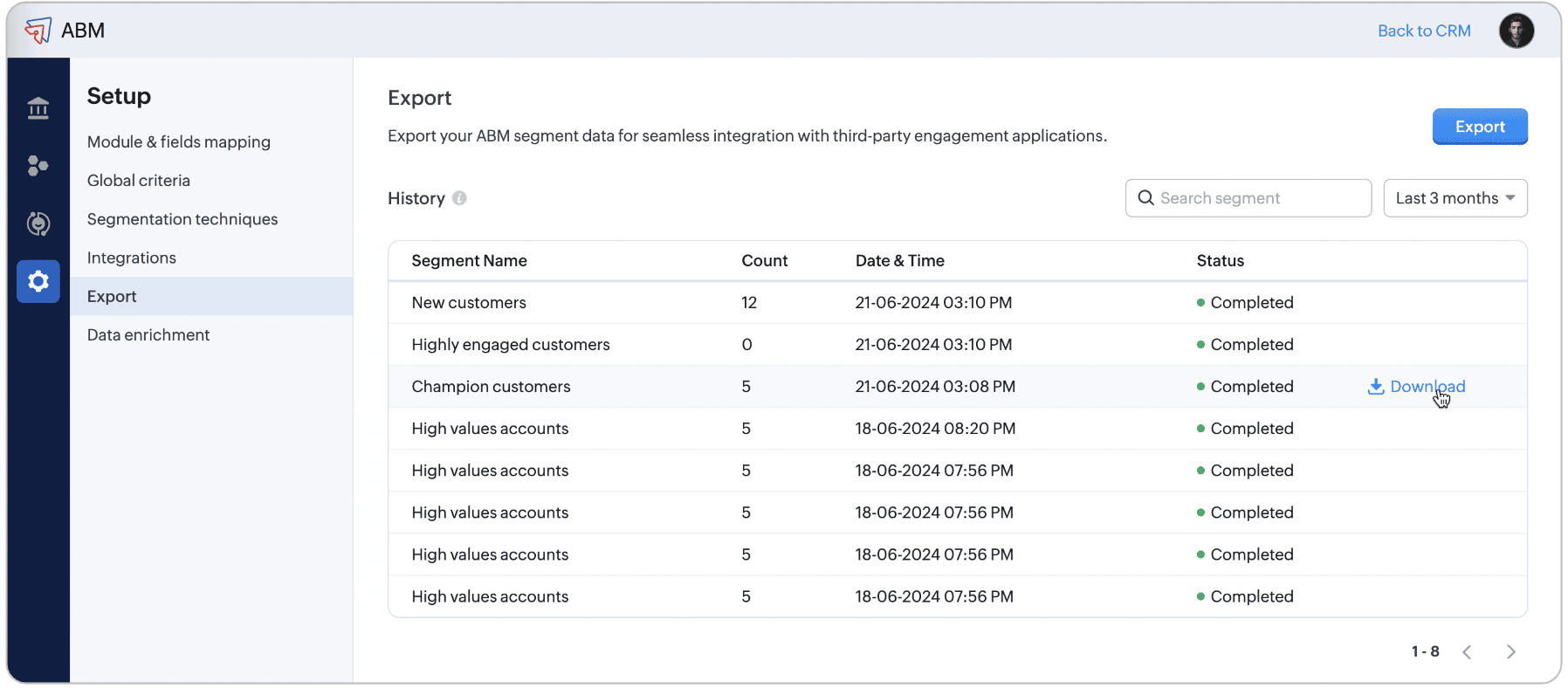Screen dimensions: 1568x688
Task: Open the circular engagement icon in sidebar
Action: (x=38, y=224)
